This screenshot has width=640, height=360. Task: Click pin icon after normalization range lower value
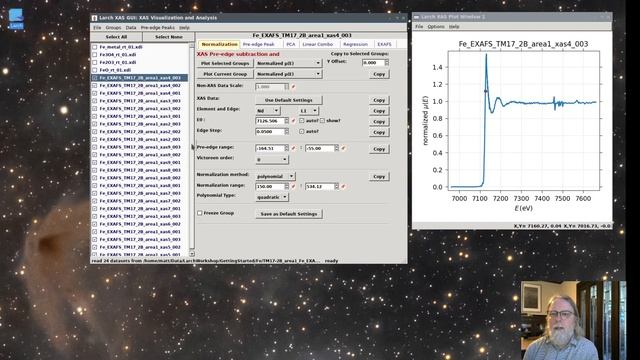coord(293,187)
